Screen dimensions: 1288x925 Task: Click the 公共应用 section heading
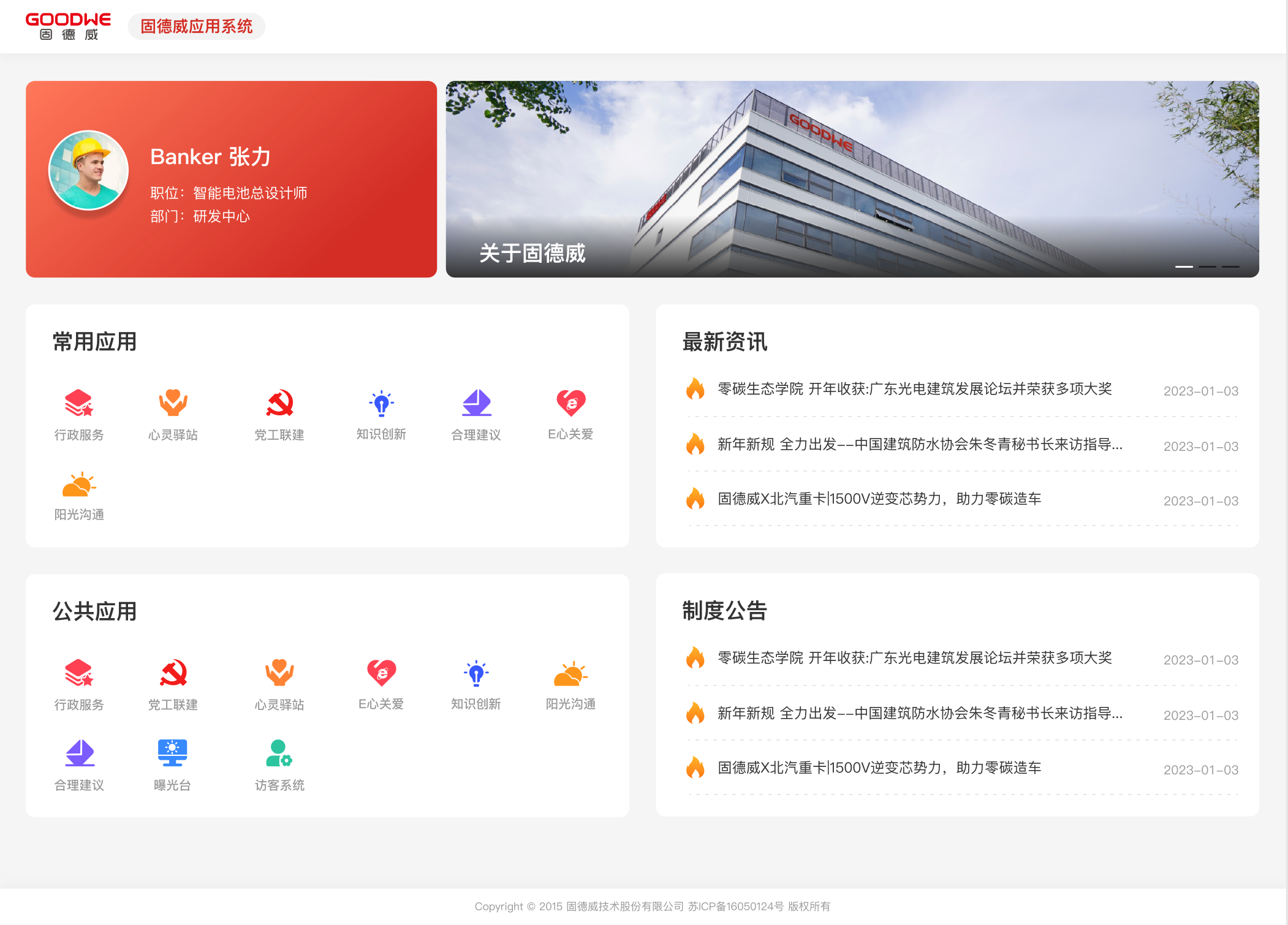point(94,611)
